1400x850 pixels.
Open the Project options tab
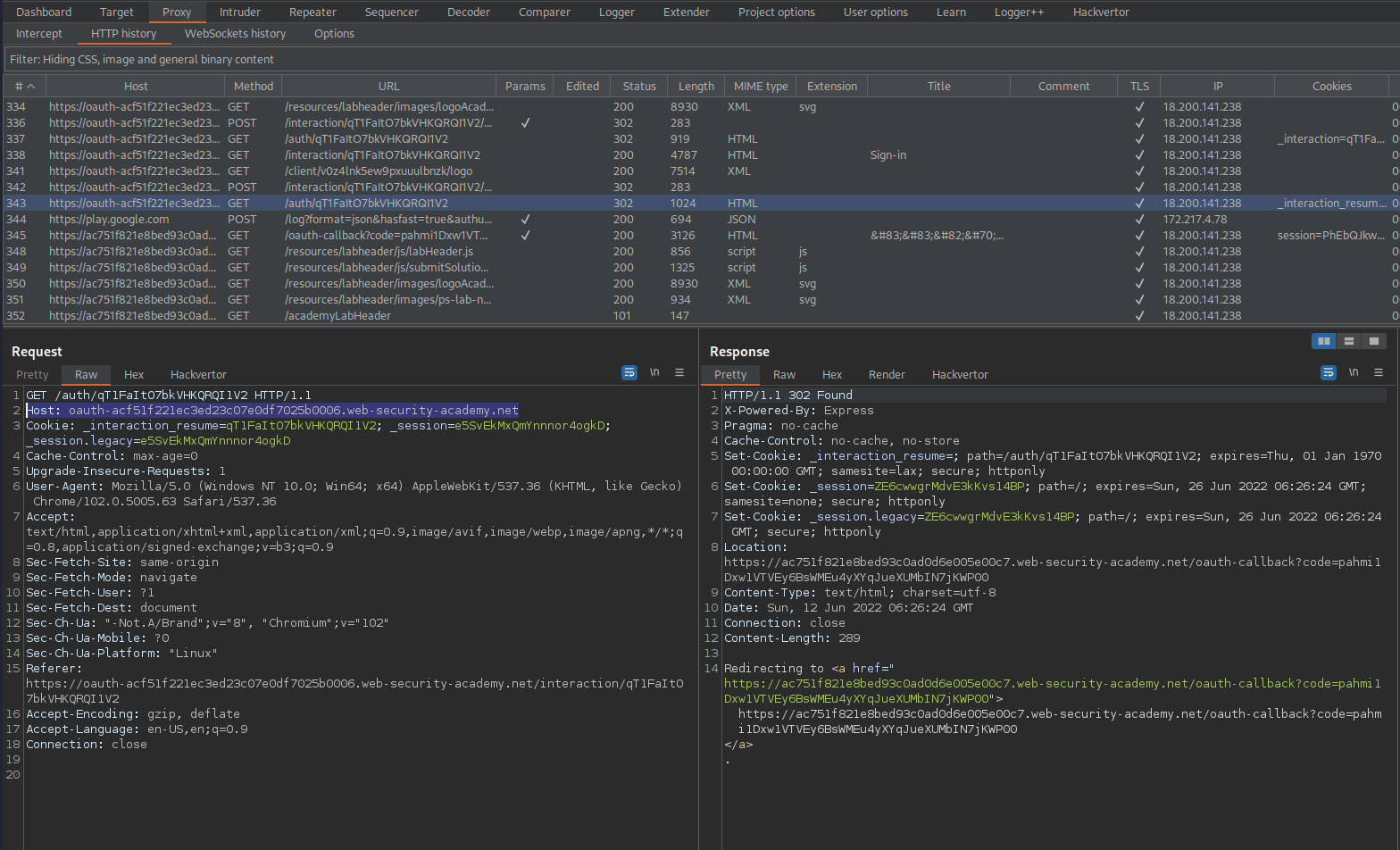777,12
